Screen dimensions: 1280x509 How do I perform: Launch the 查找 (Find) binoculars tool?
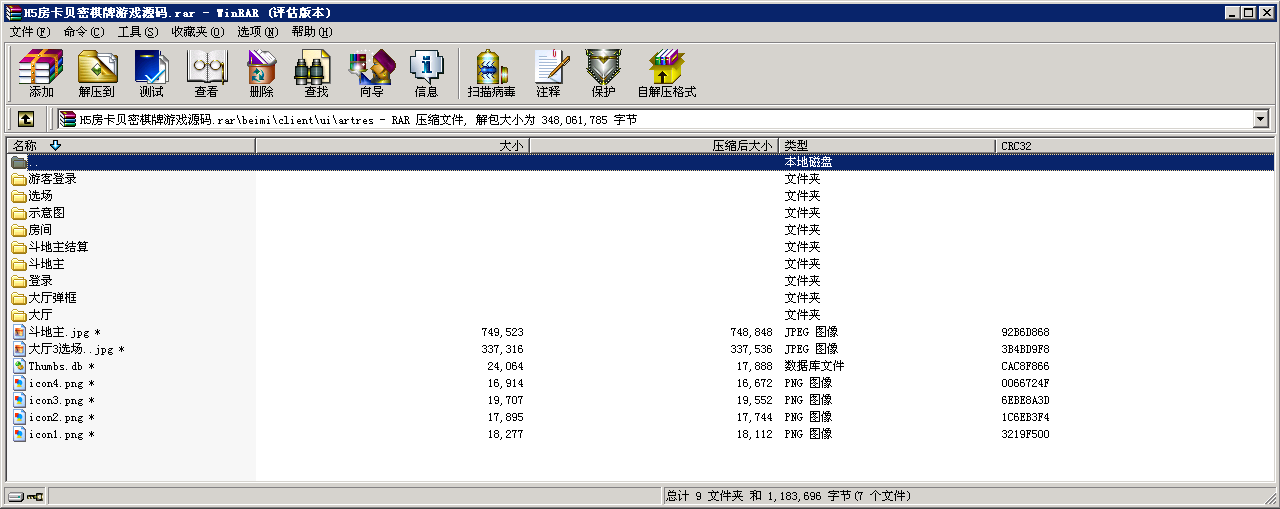coord(316,74)
